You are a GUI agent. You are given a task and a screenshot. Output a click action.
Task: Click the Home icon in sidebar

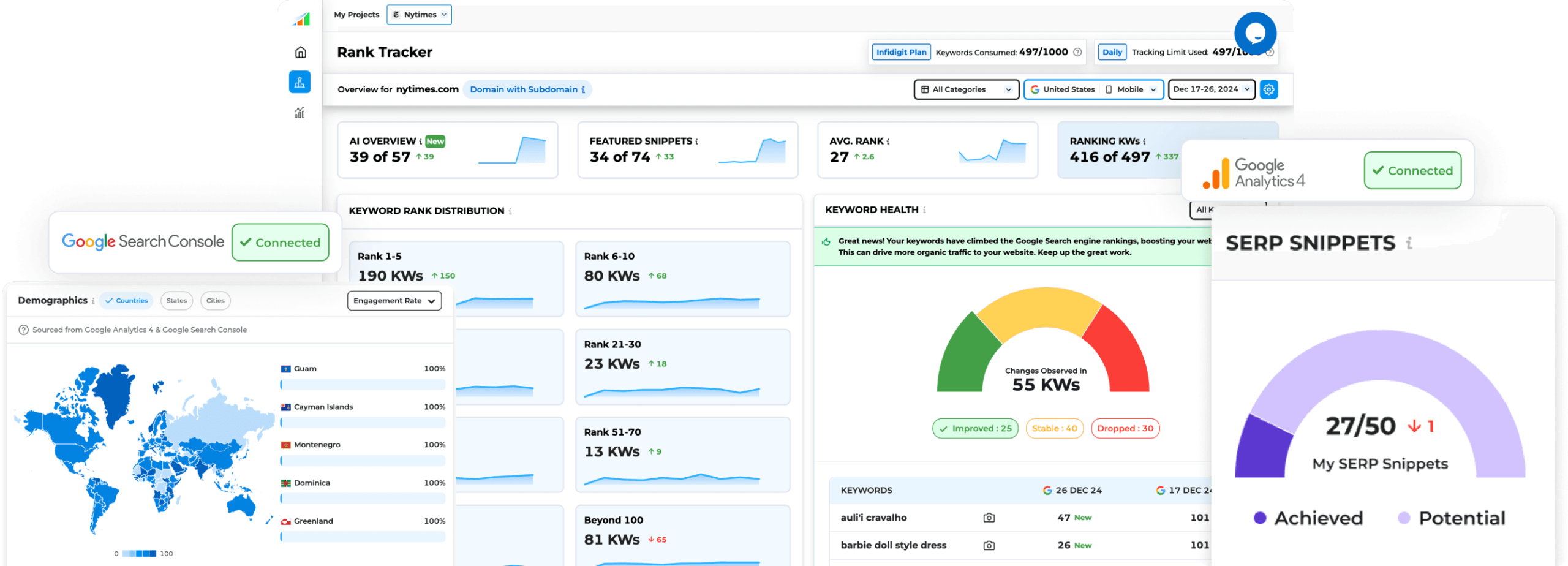300,53
